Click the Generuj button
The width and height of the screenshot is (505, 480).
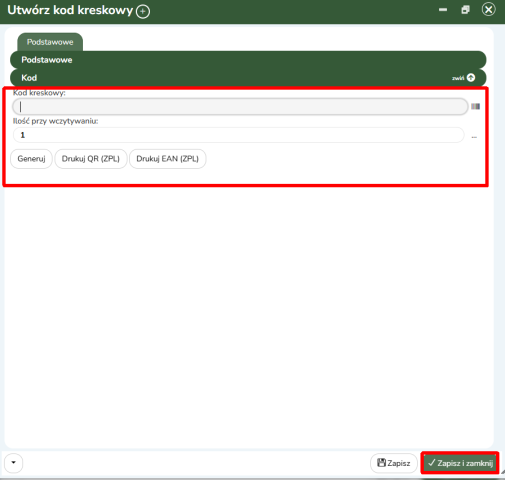pos(31,159)
